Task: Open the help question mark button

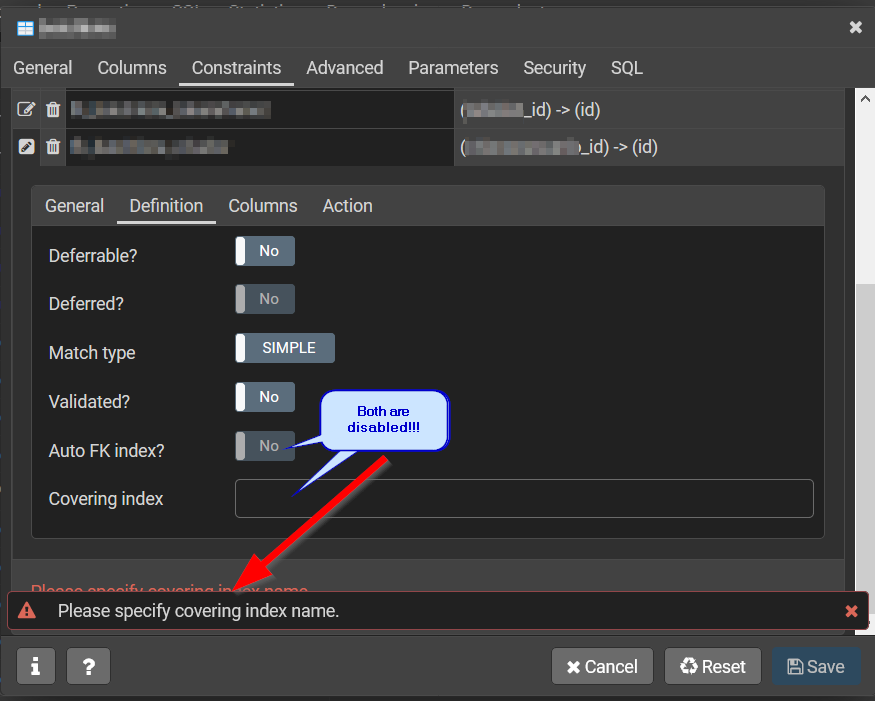Action: point(88,666)
